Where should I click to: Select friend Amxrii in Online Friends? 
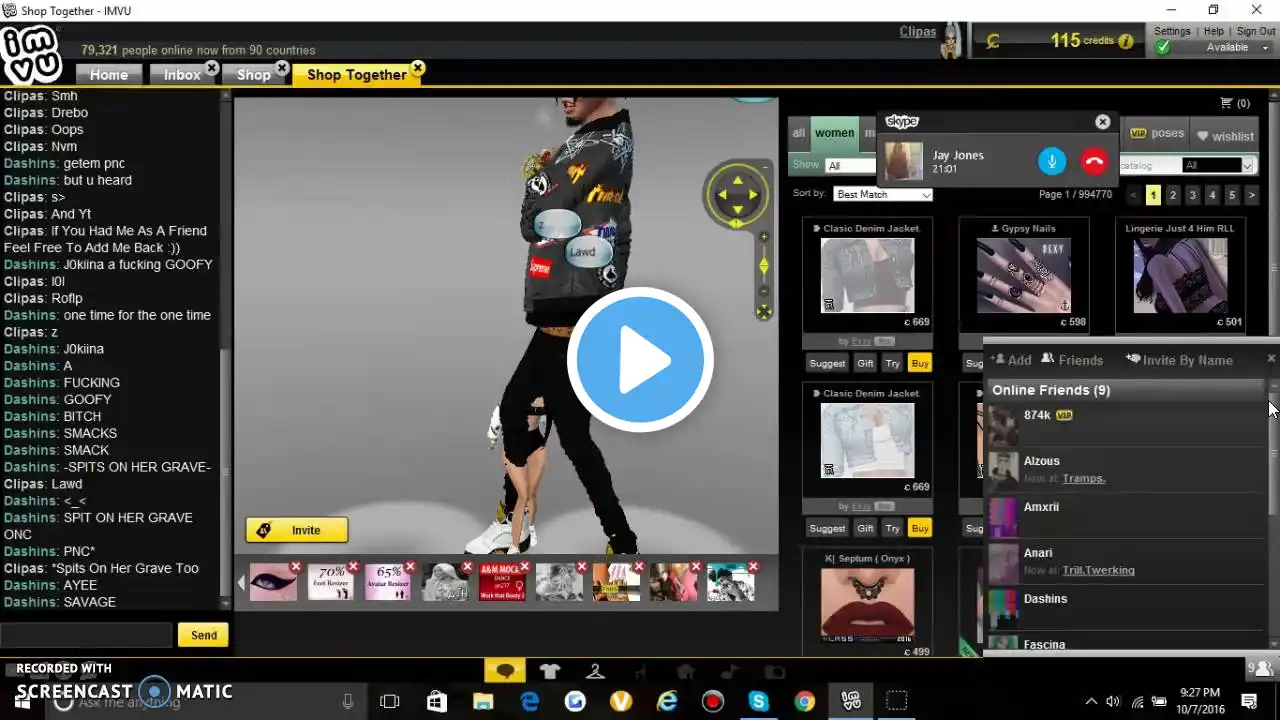1127,517
